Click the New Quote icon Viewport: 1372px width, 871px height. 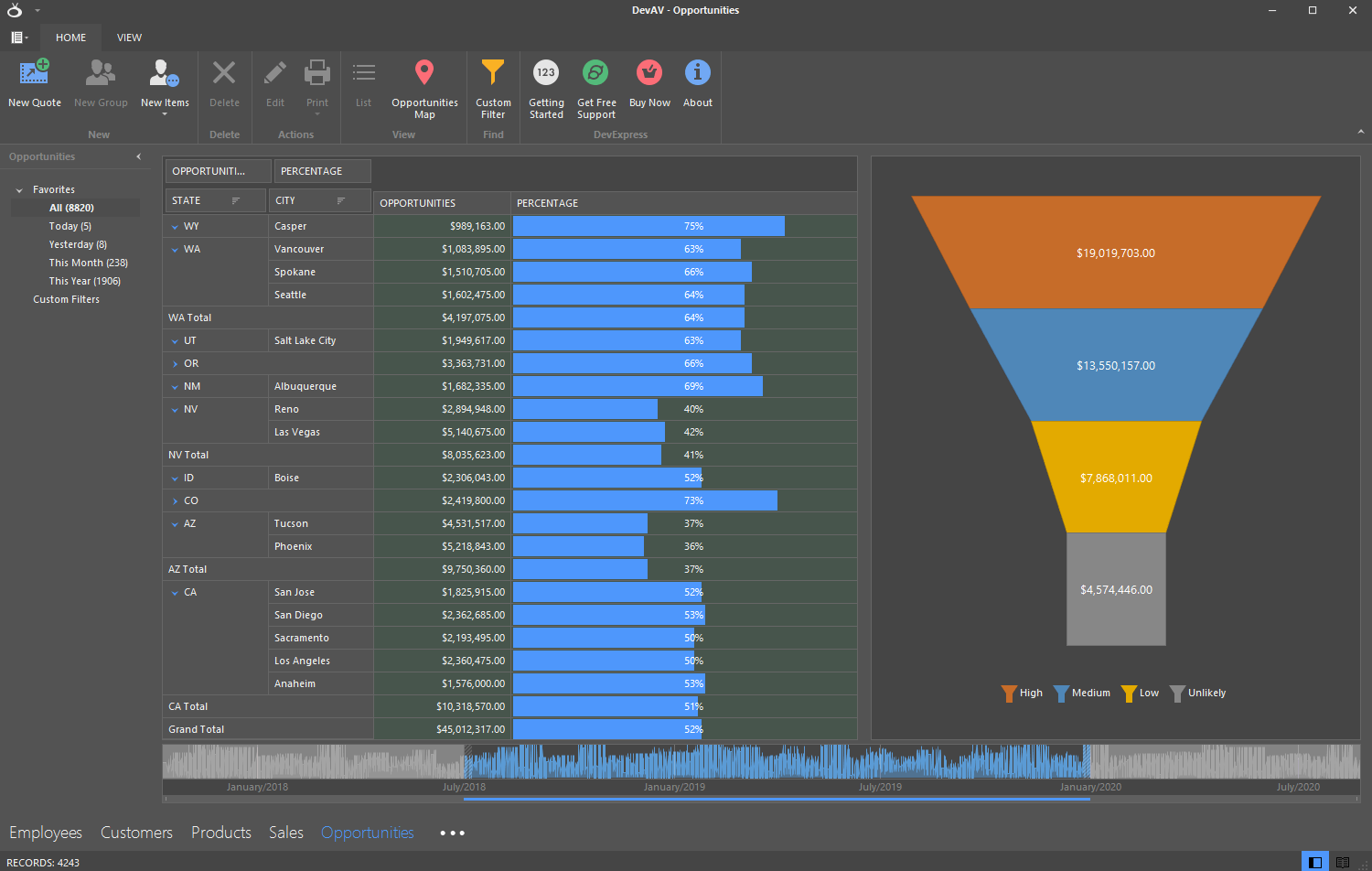[x=35, y=73]
